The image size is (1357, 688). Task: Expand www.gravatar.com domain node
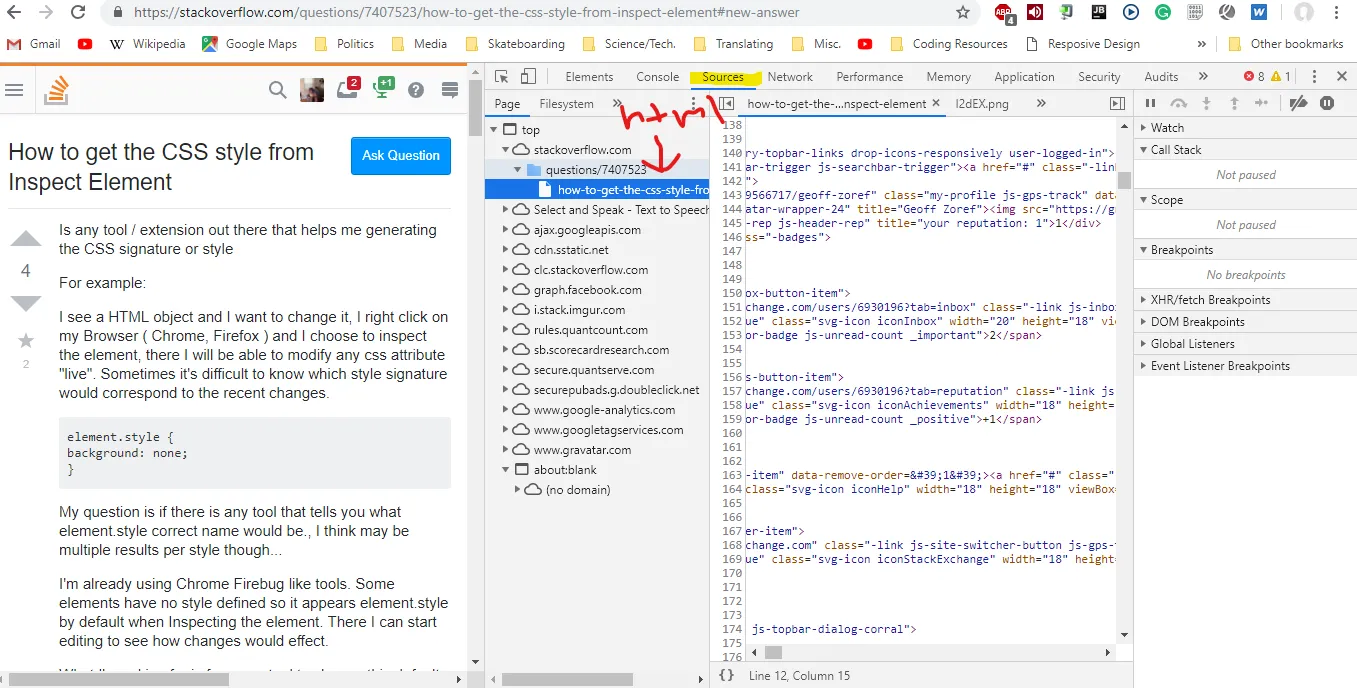(x=507, y=450)
